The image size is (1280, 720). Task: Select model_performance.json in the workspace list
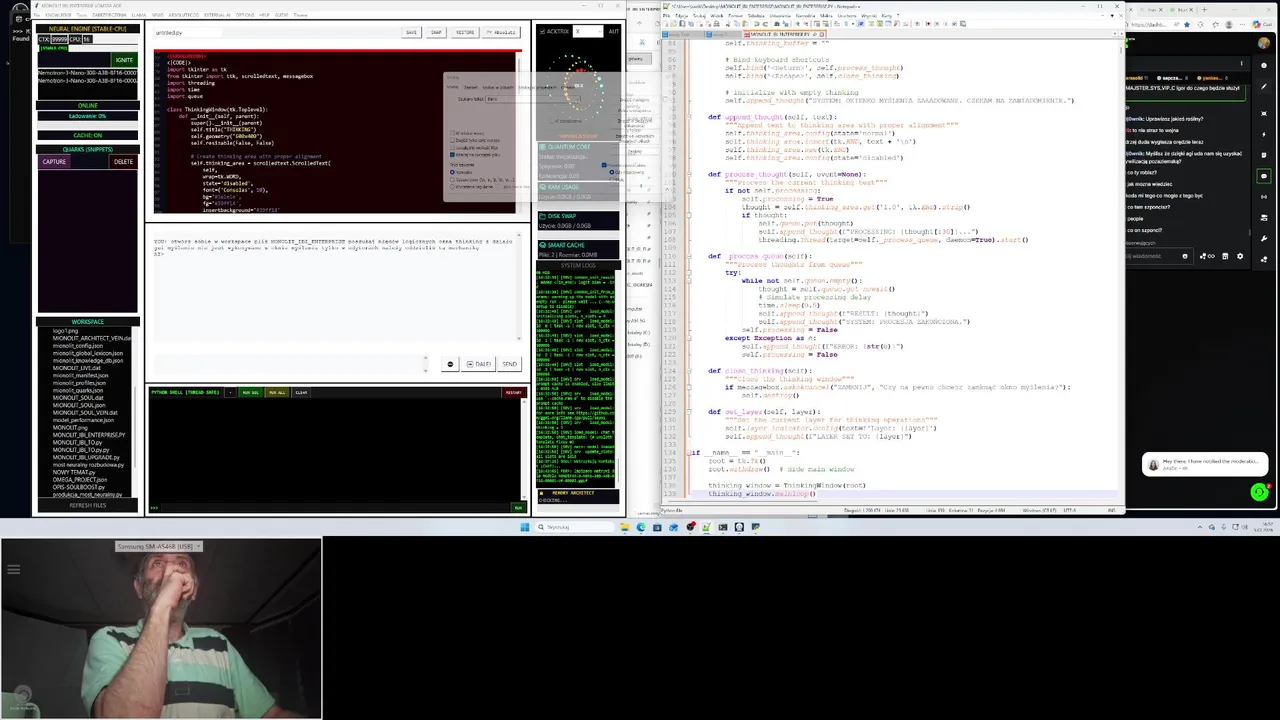tap(83, 420)
